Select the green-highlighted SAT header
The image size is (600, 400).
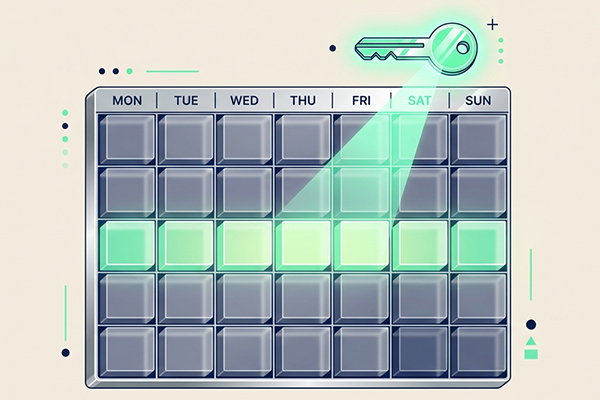[x=418, y=100]
